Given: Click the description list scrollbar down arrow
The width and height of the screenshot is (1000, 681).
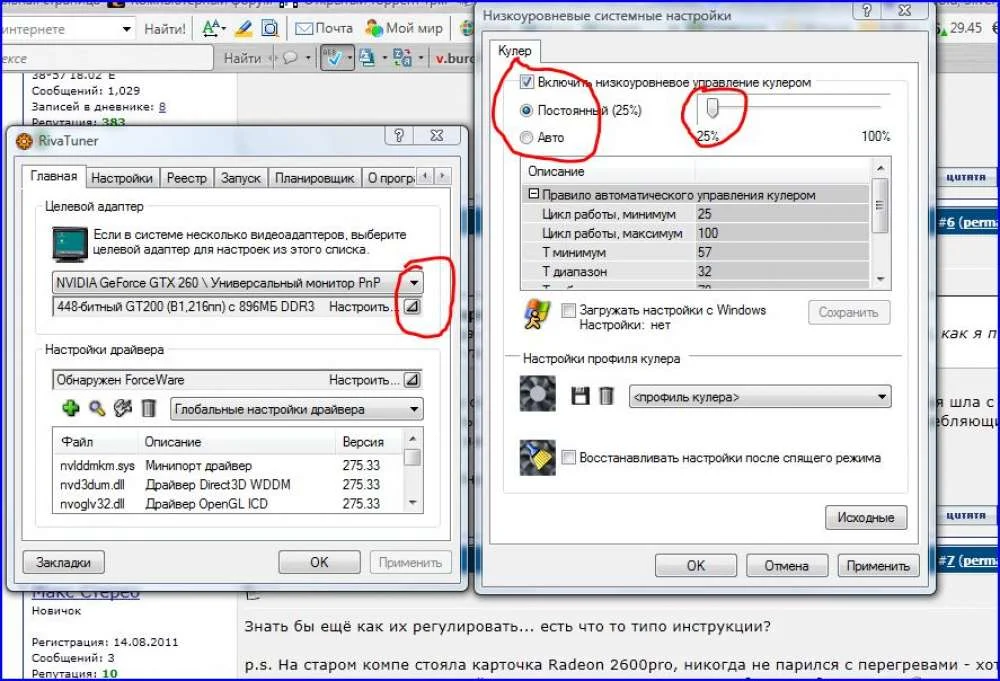Looking at the screenshot, I should [x=880, y=279].
